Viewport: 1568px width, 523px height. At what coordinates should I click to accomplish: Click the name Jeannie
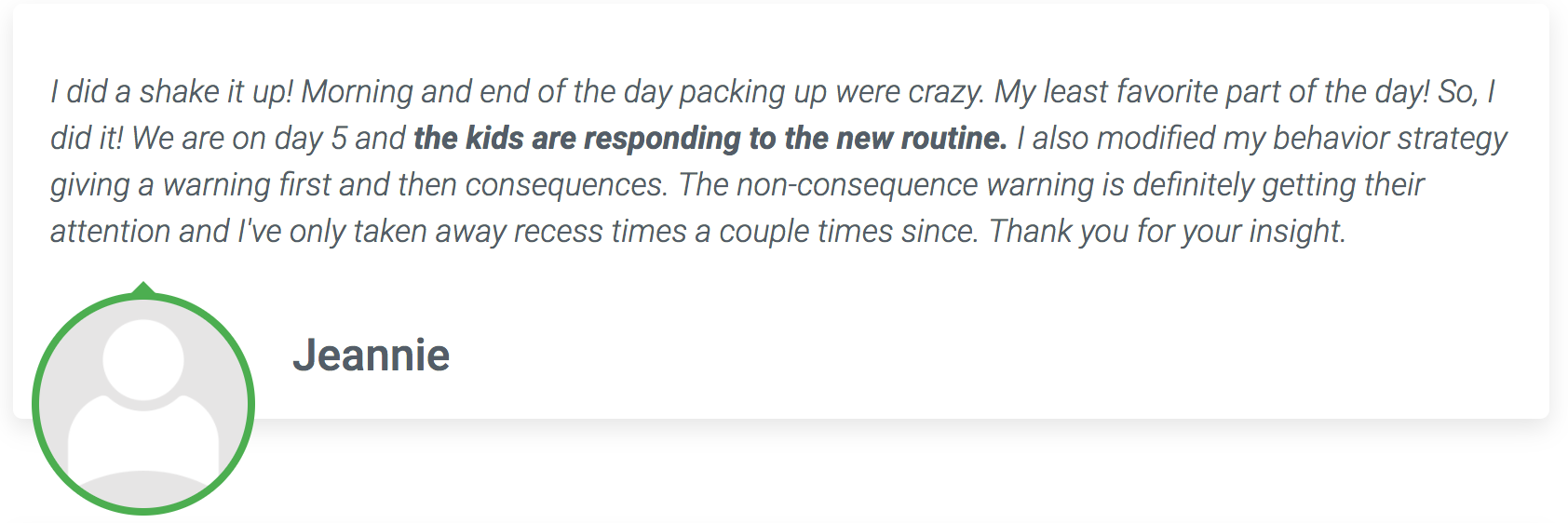(371, 355)
